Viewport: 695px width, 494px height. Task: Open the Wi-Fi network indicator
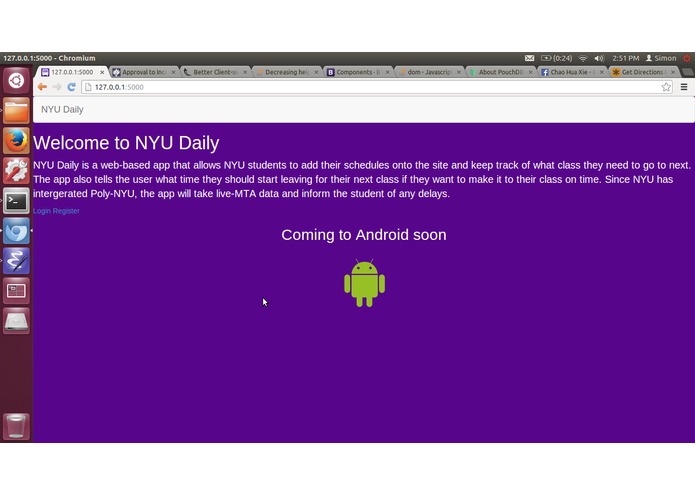coord(583,58)
